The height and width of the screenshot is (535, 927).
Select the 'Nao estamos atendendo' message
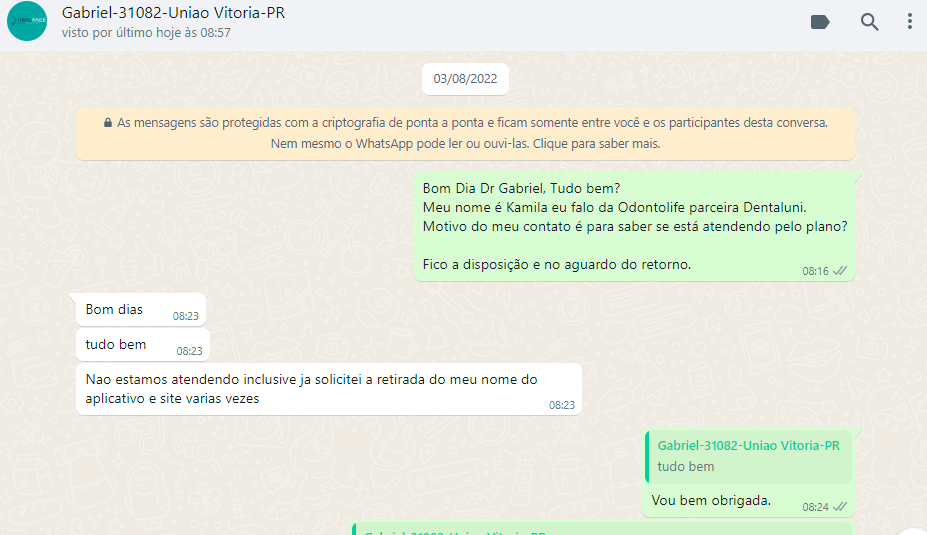click(329, 389)
